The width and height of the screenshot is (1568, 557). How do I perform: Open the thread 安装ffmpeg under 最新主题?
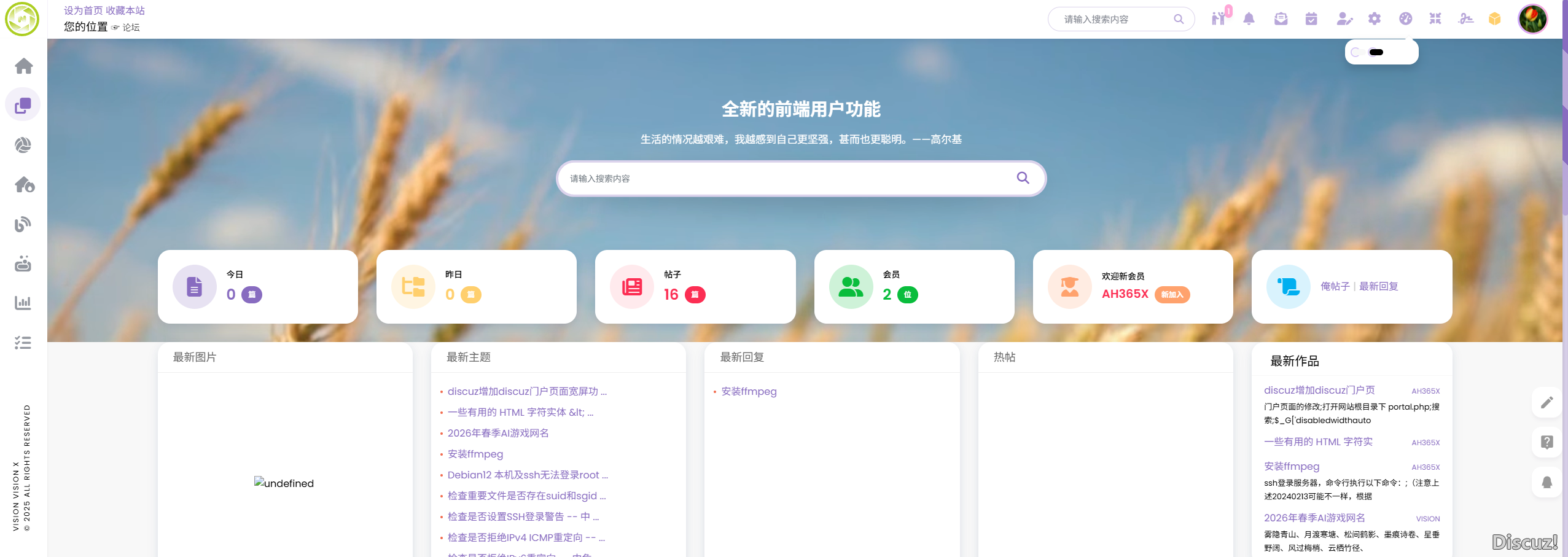476,454
